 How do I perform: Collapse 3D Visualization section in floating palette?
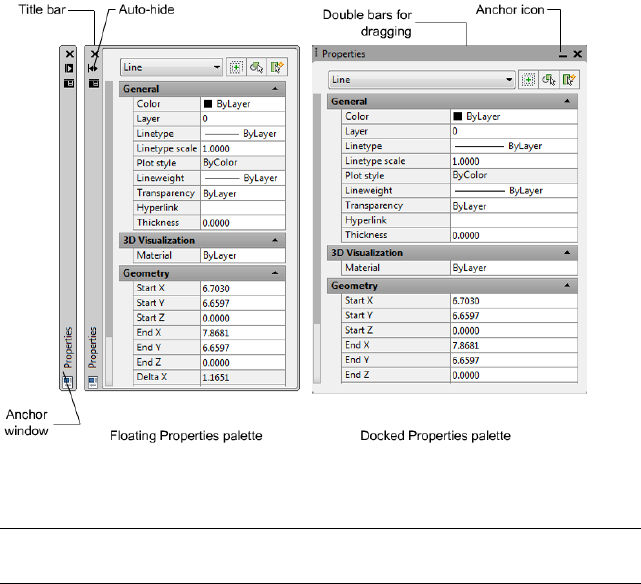pos(275,240)
